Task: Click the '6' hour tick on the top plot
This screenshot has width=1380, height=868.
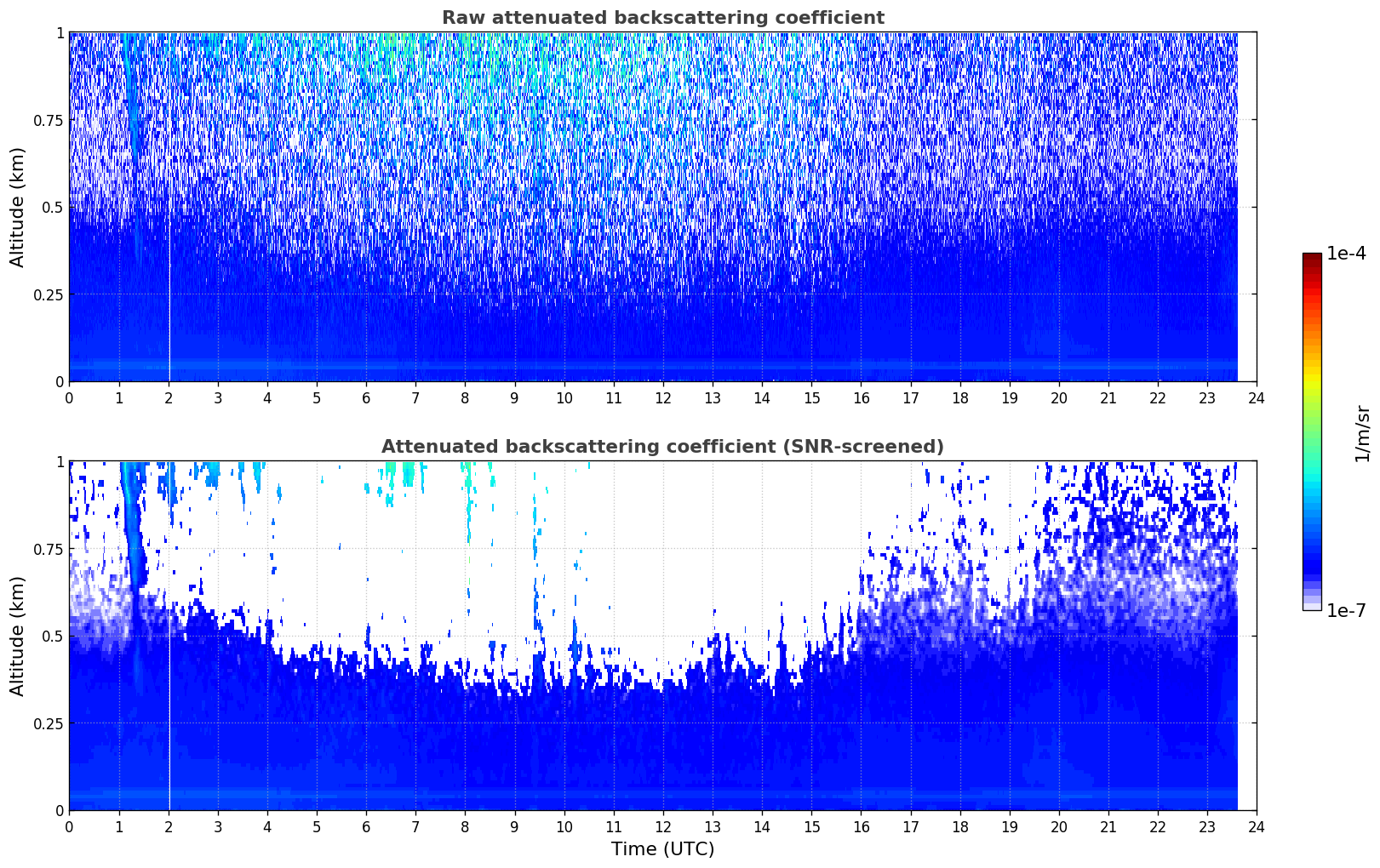Action: [x=366, y=397]
